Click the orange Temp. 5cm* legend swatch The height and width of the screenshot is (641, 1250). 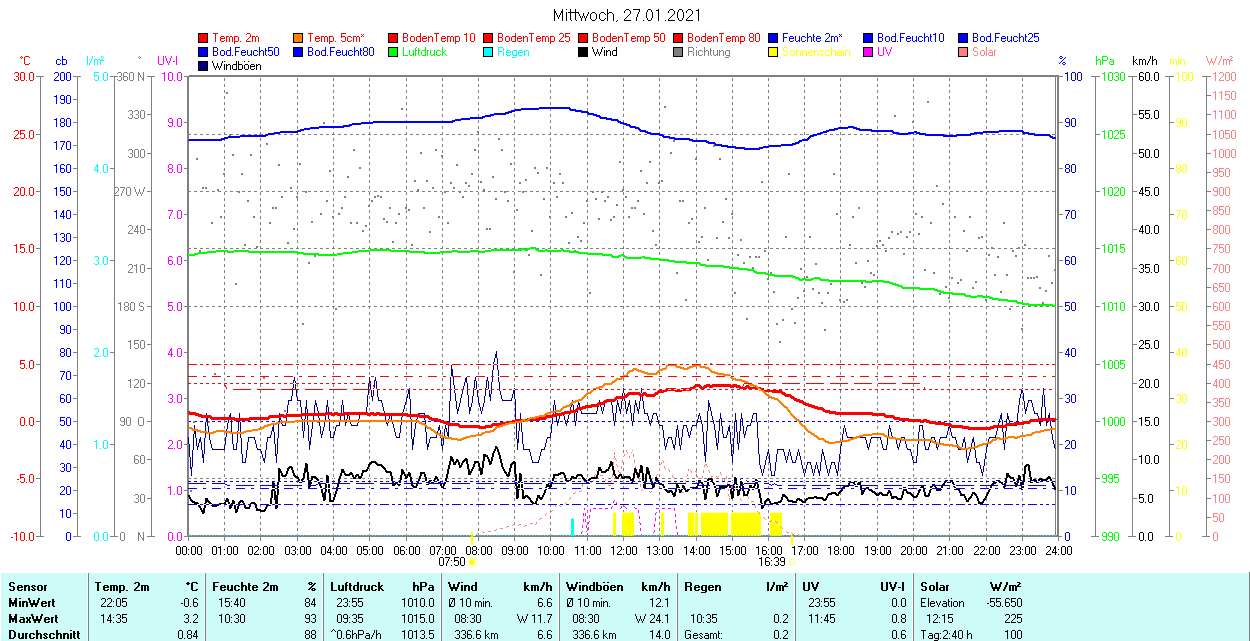pos(299,38)
